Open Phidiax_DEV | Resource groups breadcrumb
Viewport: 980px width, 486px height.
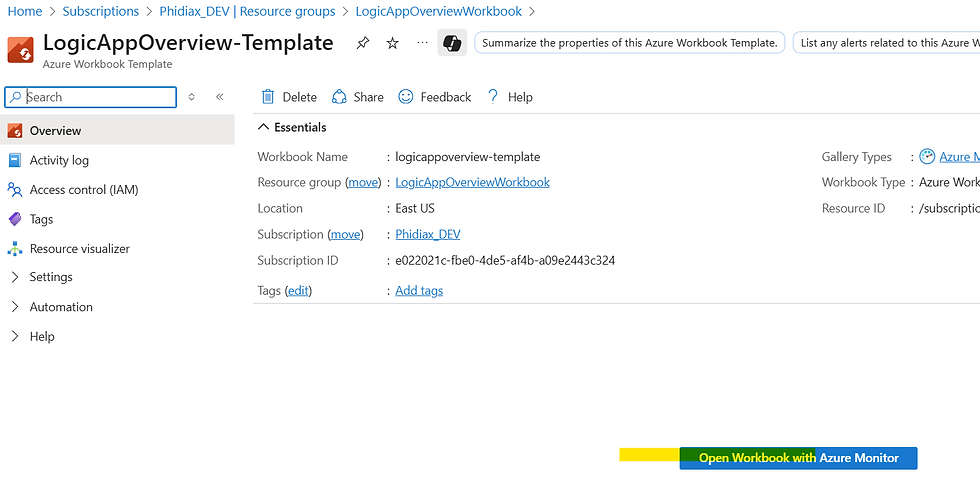248,11
